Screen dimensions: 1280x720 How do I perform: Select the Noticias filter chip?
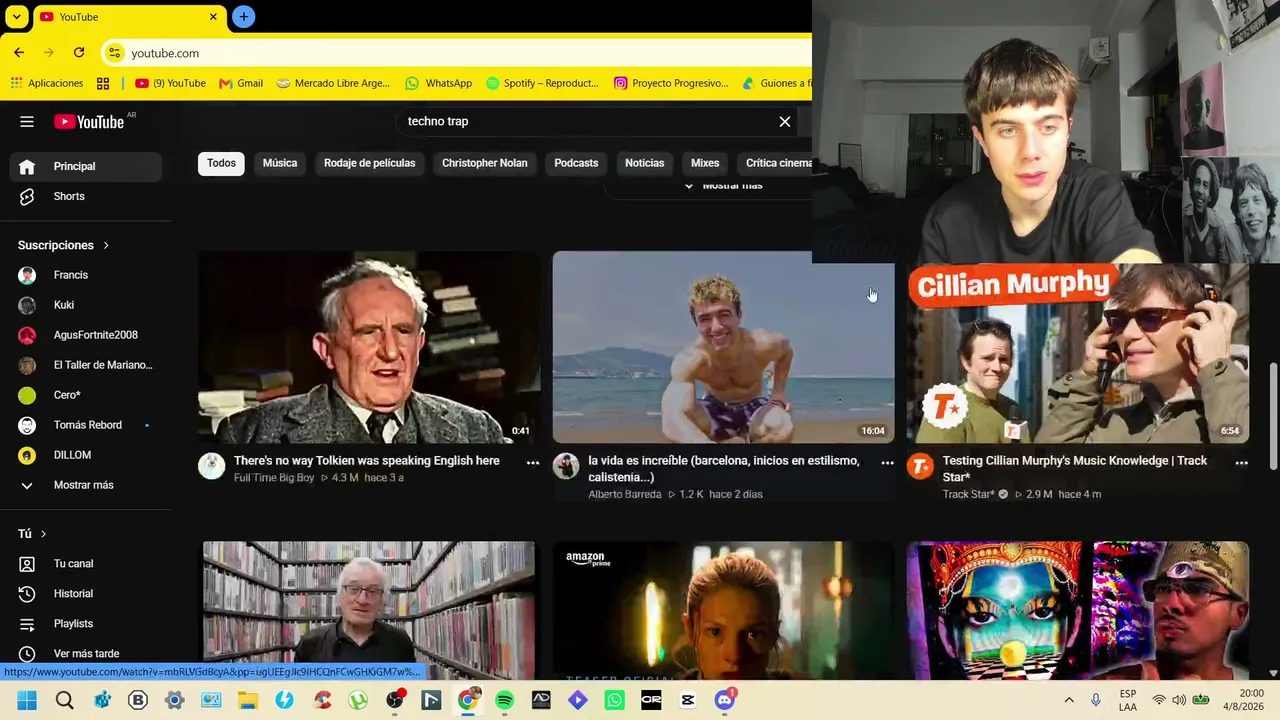(644, 163)
